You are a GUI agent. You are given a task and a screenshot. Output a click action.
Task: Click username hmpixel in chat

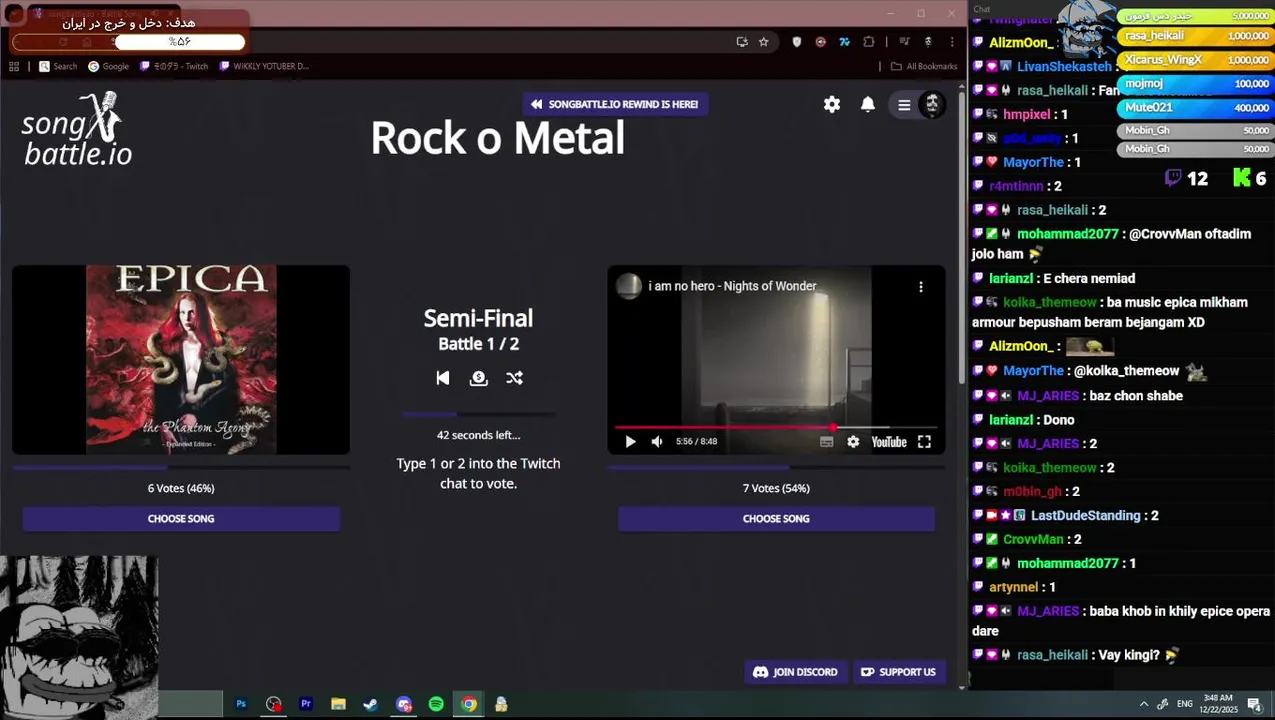(1026, 114)
